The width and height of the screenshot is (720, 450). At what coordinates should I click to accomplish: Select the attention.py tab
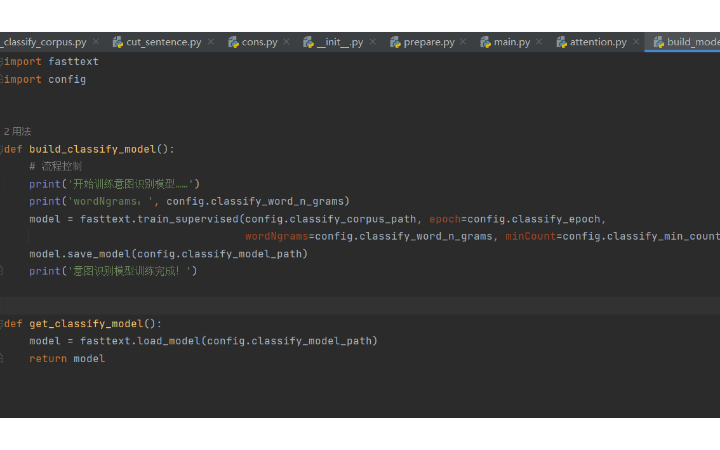tap(598, 42)
